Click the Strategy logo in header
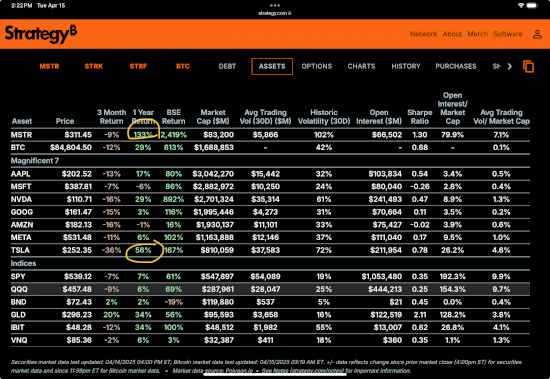 click(41, 34)
